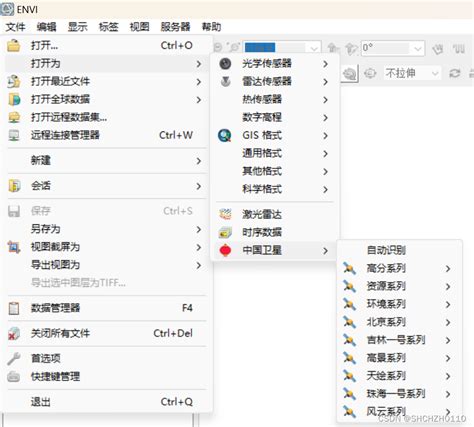Expand the 导出视图为 submenu arrow
The height and width of the screenshot is (427, 474).
[x=199, y=265]
